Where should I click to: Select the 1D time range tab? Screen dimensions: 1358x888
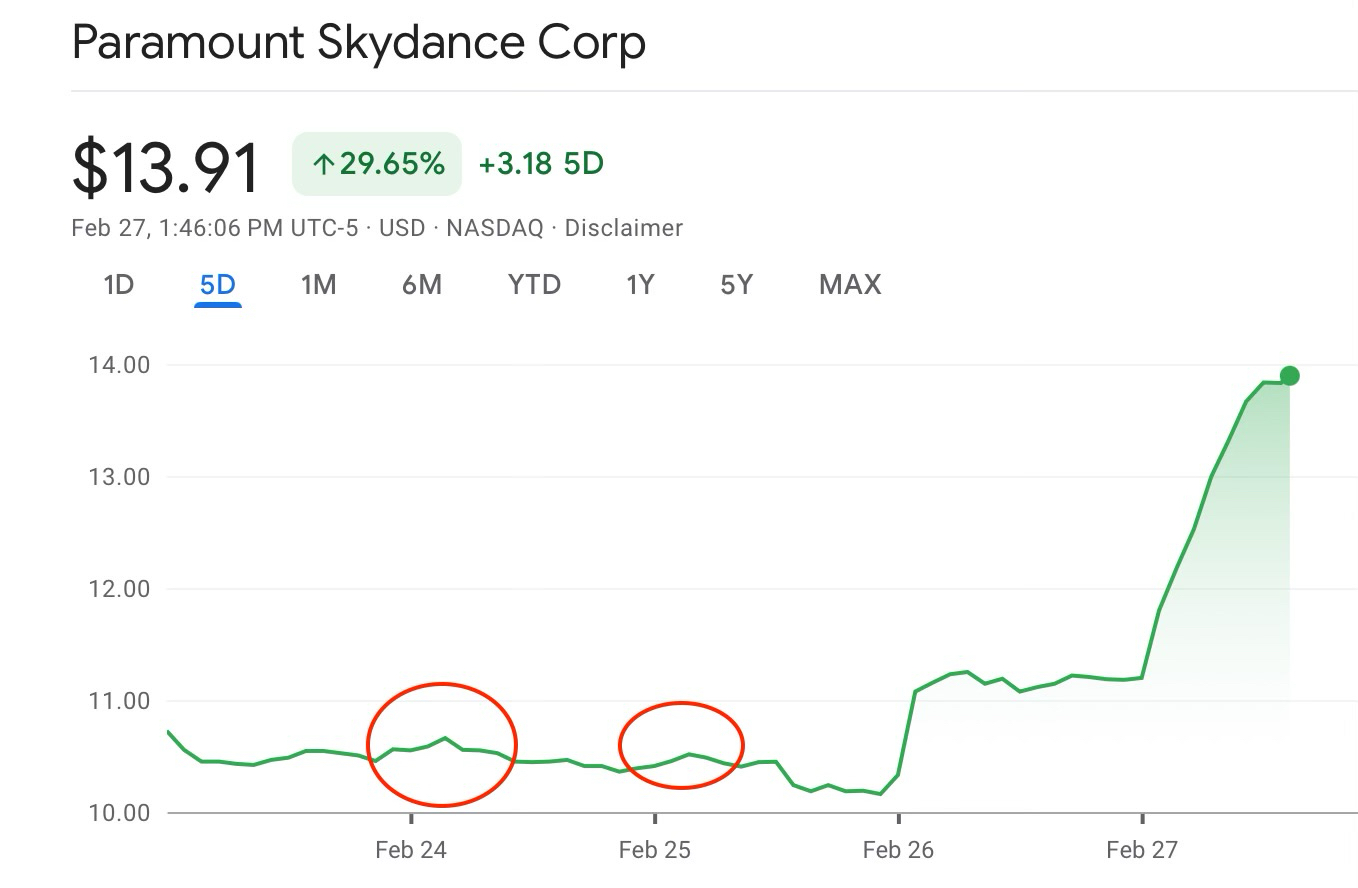[x=118, y=285]
